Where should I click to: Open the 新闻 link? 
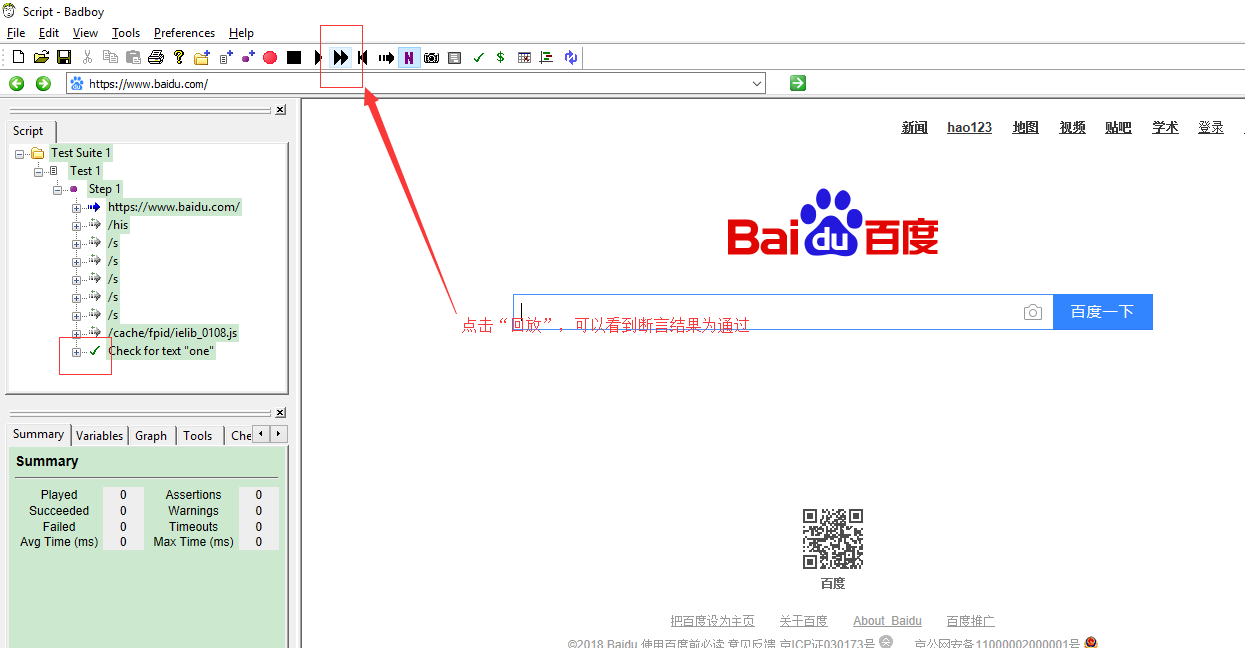coord(914,127)
